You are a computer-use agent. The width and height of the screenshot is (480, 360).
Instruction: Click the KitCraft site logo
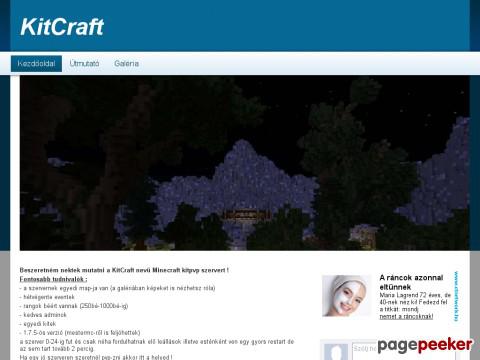tap(62, 27)
